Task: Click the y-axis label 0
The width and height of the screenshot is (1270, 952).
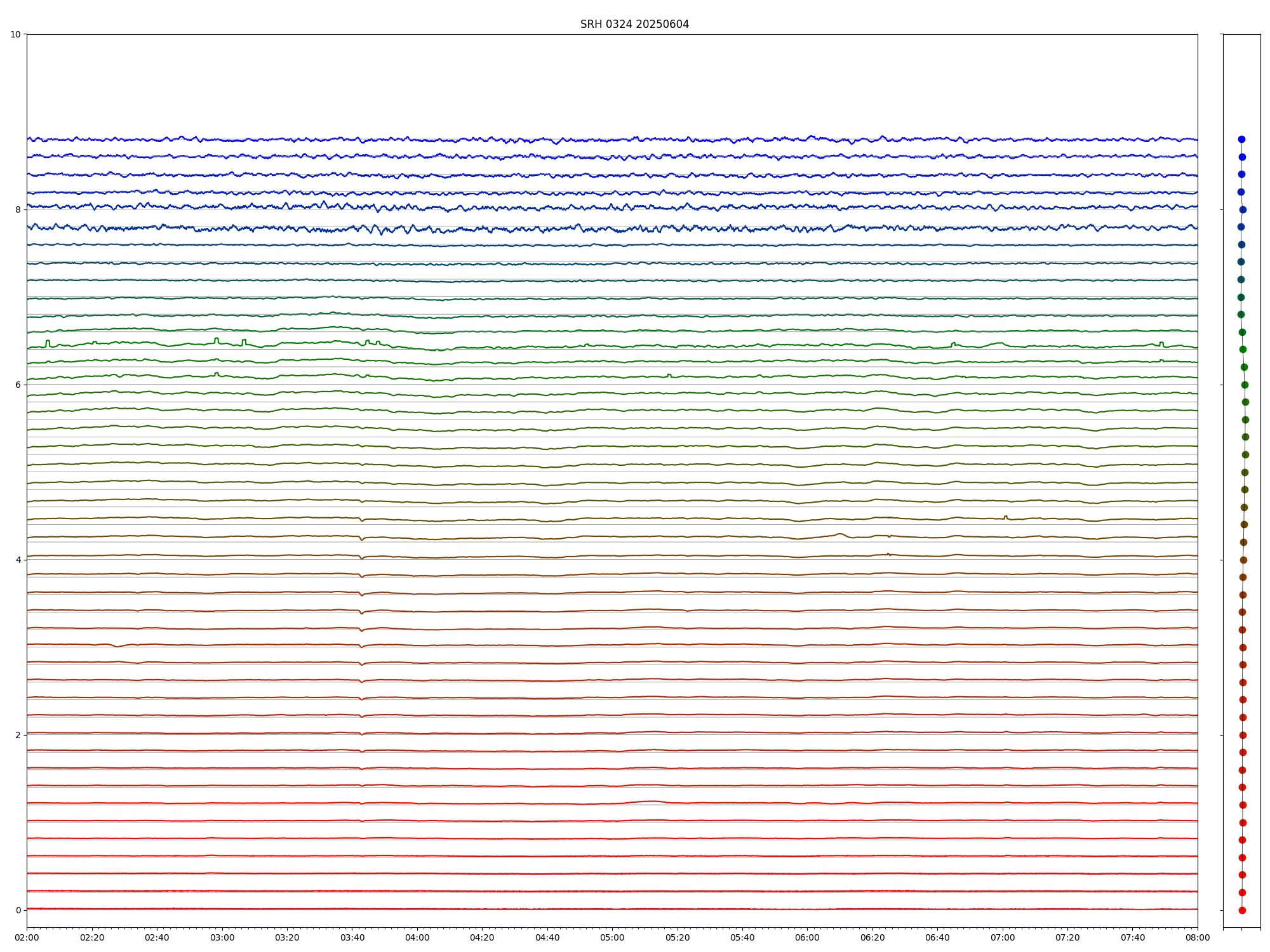Action: (18, 910)
